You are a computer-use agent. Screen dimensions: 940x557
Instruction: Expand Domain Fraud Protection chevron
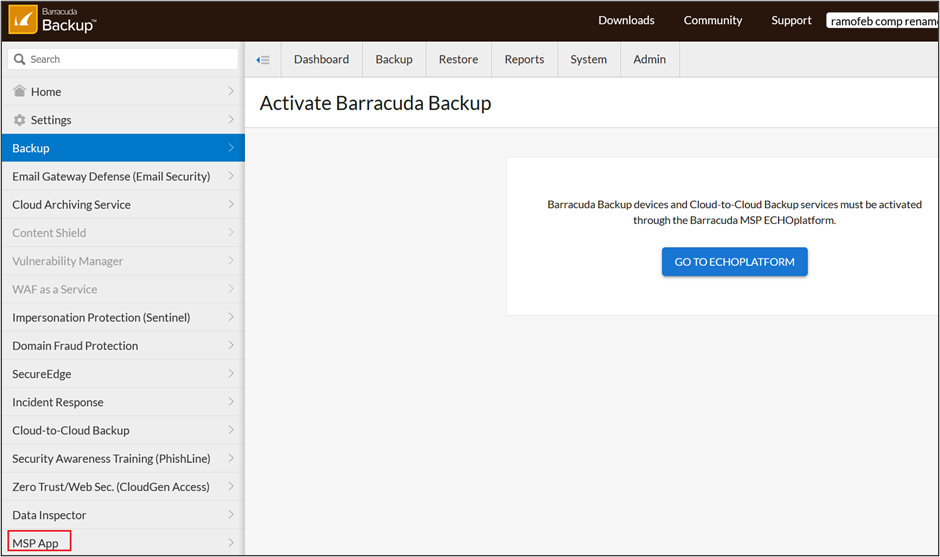pos(231,345)
